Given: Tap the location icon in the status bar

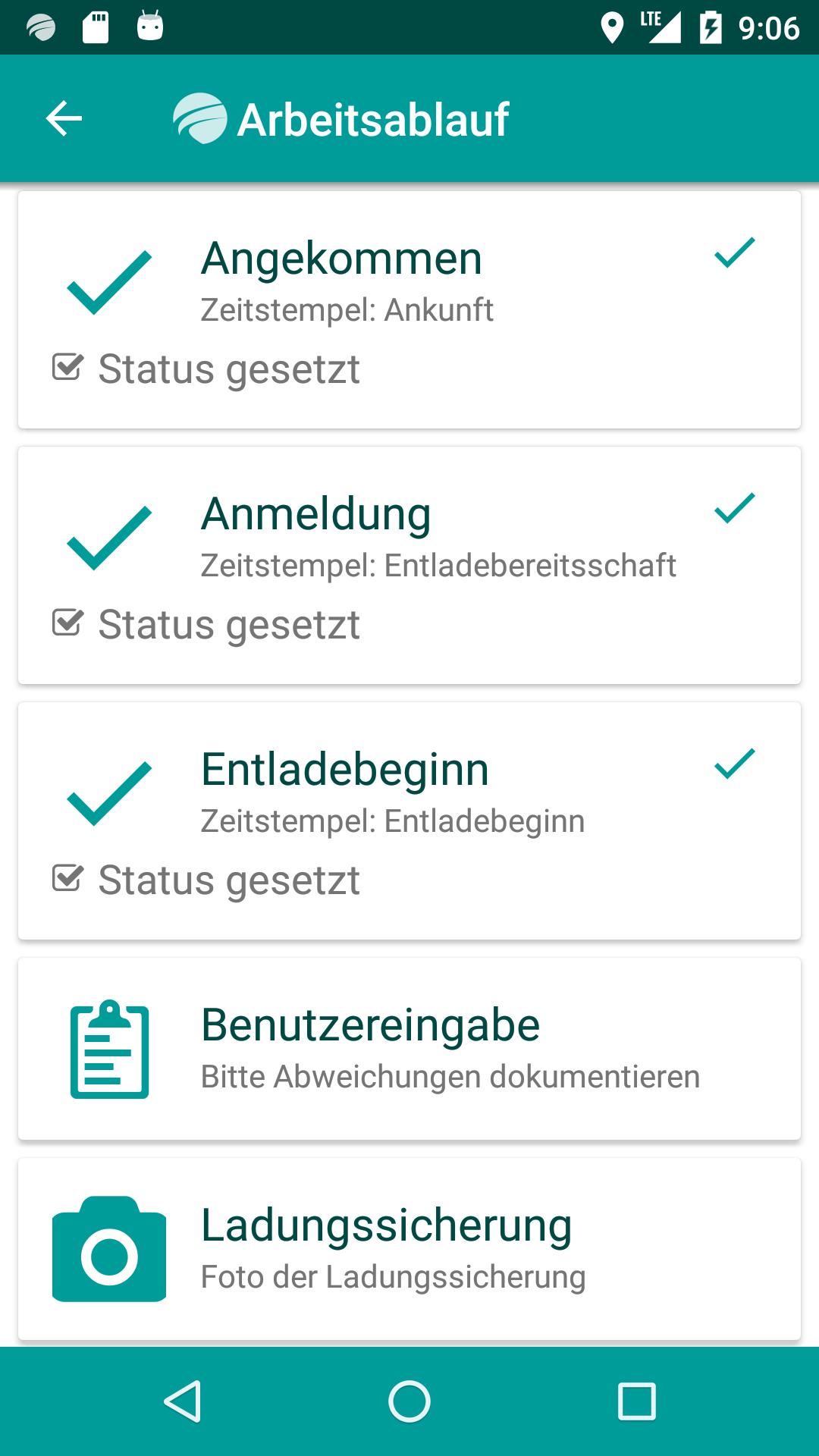Looking at the screenshot, I should pyautogui.click(x=612, y=28).
